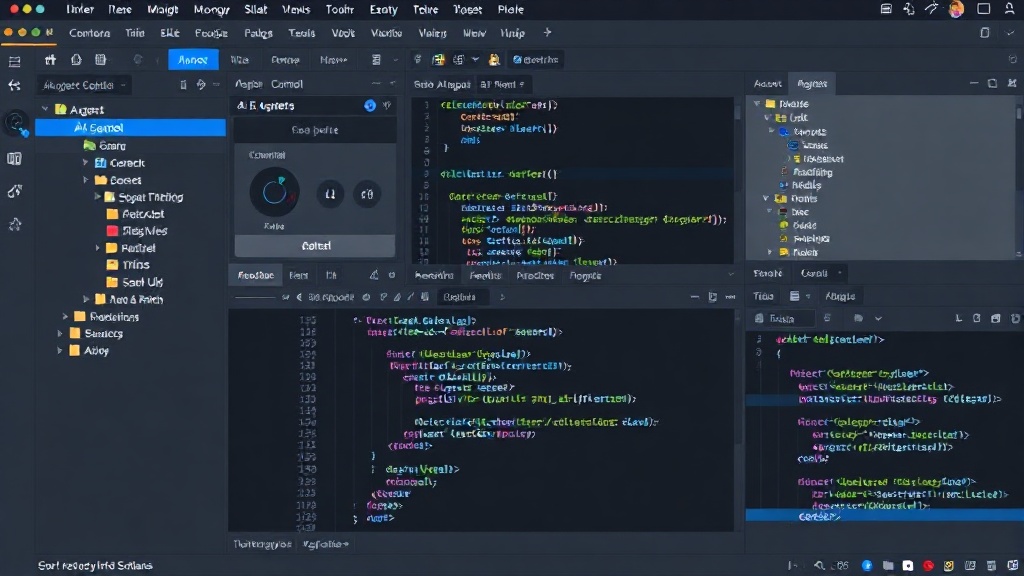Open the Tools menu in the second menu row
Viewport: 1024px width, 576px height.
coord(302,33)
